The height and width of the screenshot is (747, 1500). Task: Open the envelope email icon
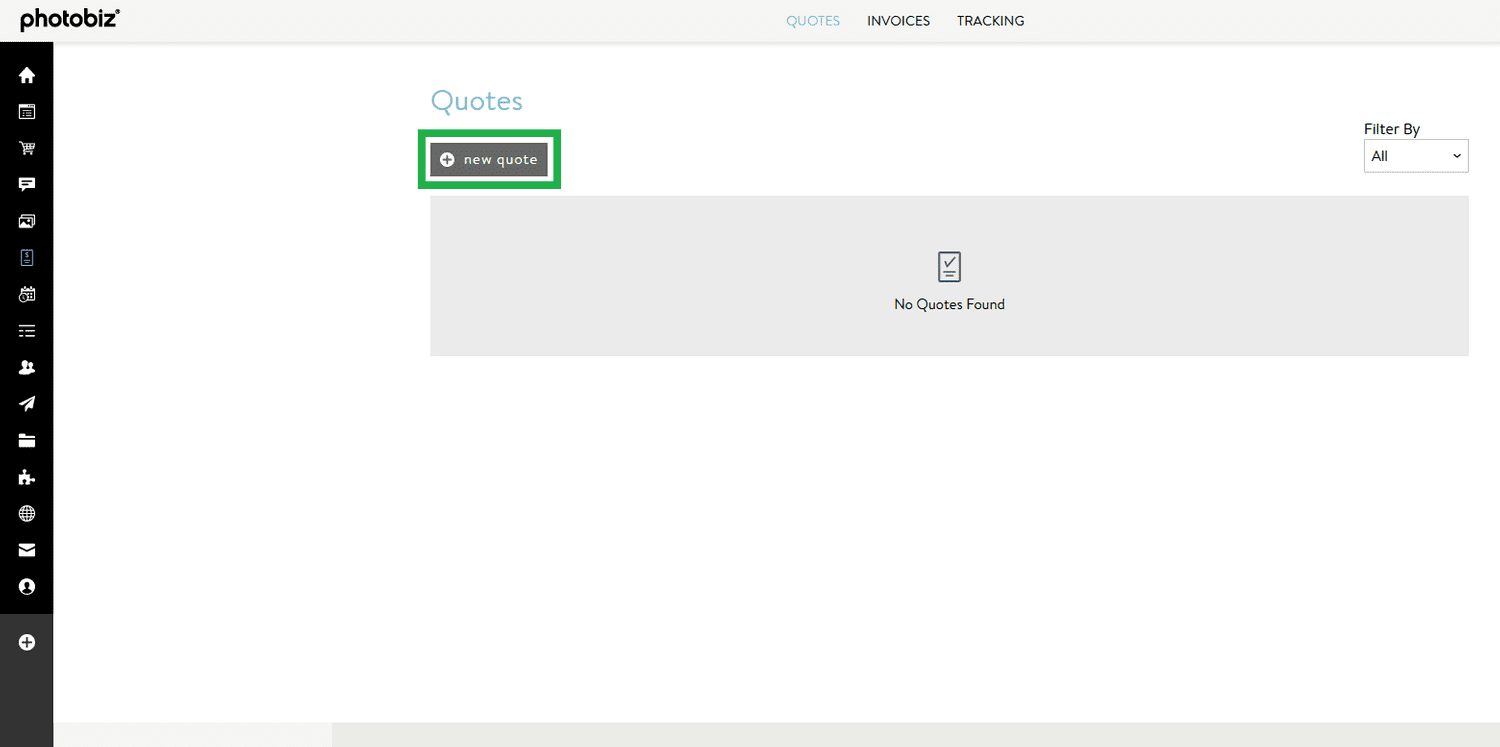(x=27, y=550)
